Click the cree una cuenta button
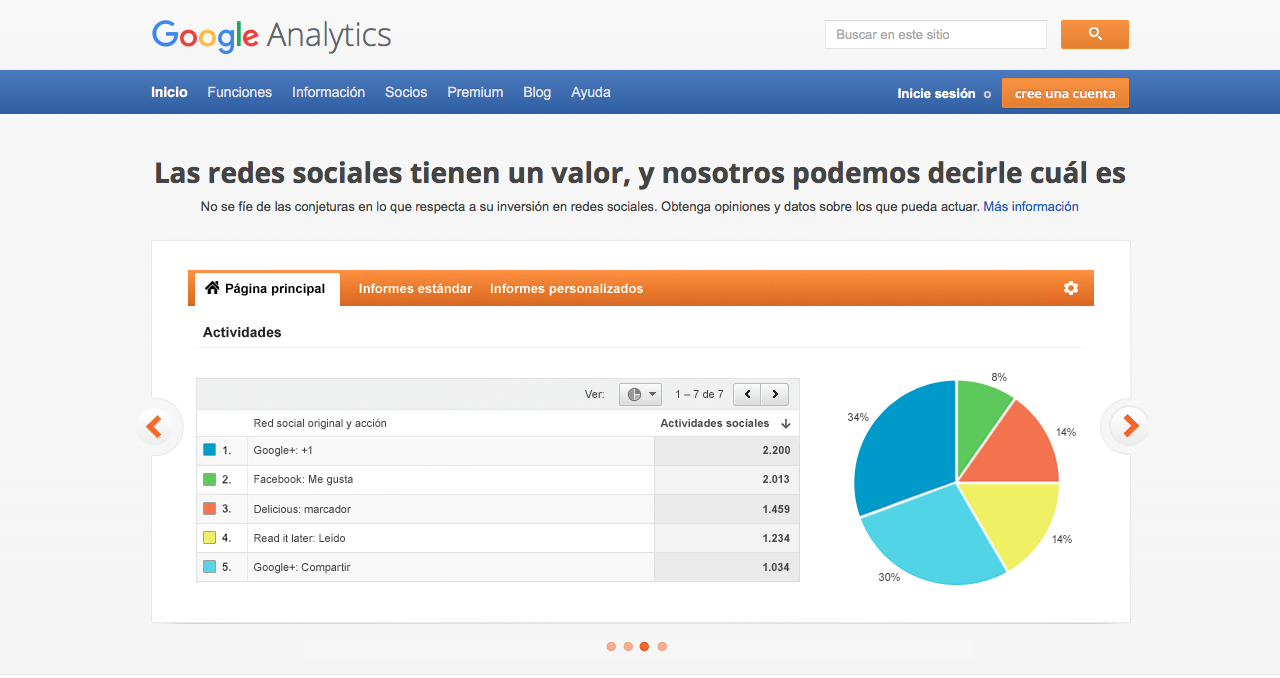 click(1065, 93)
